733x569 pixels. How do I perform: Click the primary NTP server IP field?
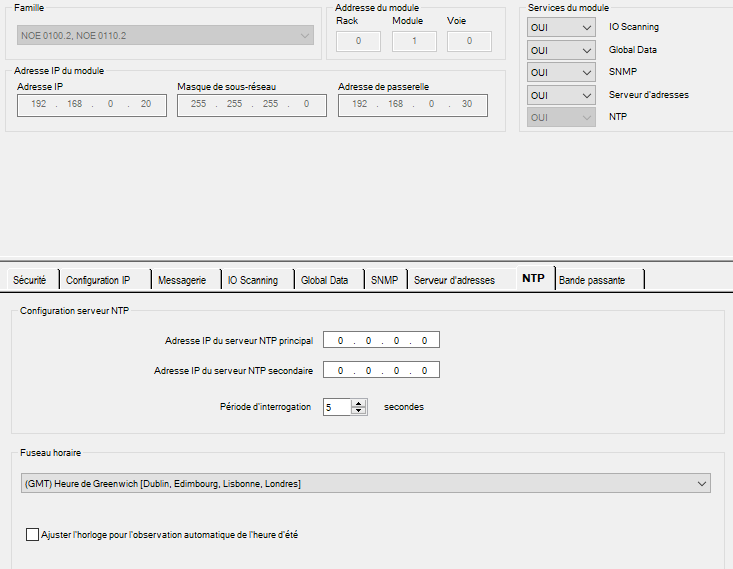coord(382,341)
